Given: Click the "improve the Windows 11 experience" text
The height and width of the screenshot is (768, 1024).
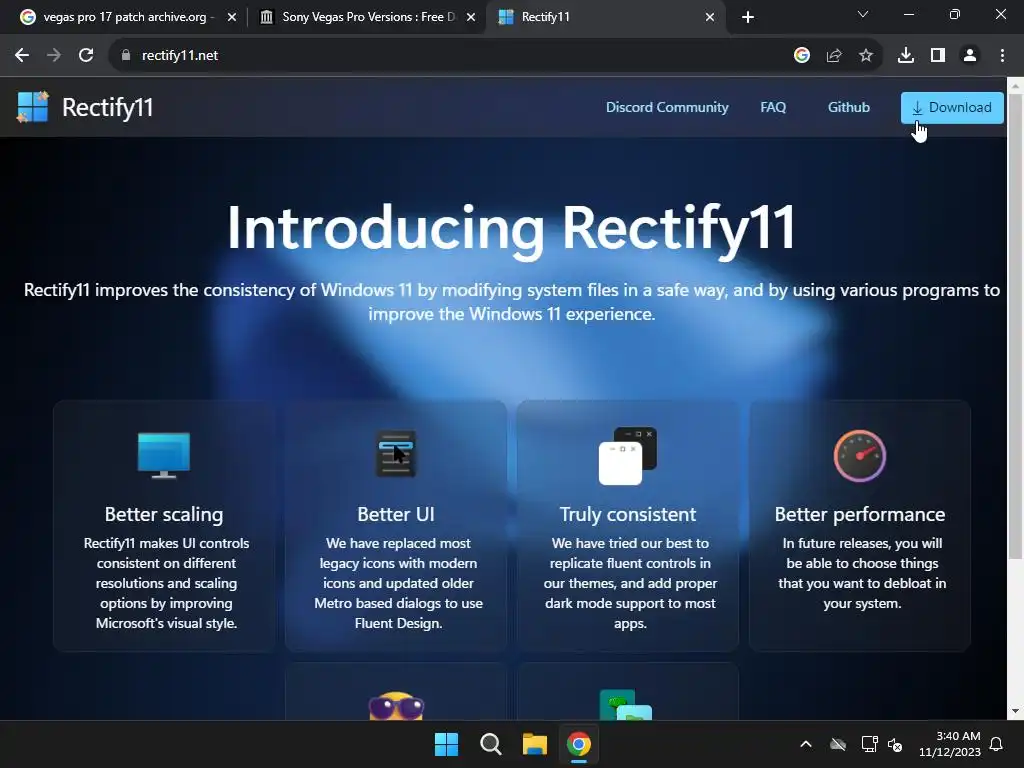Looking at the screenshot, I should pos(511,314).
